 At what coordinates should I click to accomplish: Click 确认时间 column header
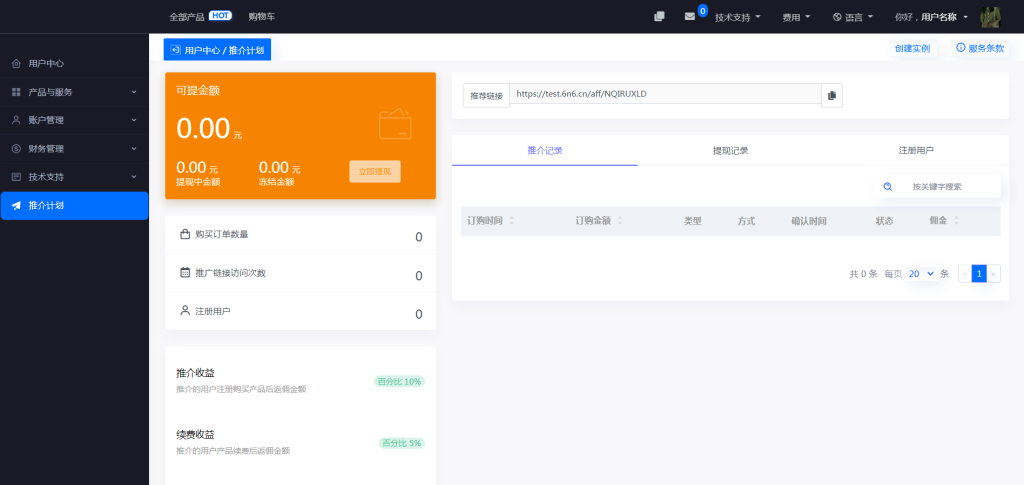point(809,221)
